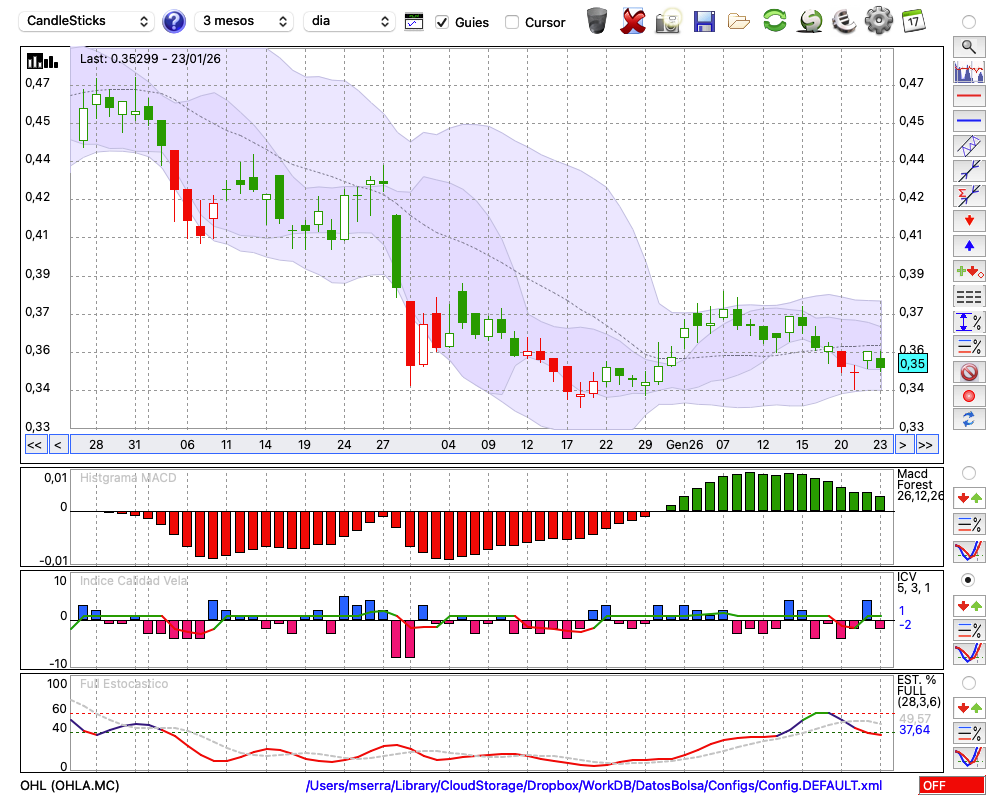The width and height of the screenshot is (1000, 800).
Task: Open the 3 mesos period dropdown
Action: [243, 21]
